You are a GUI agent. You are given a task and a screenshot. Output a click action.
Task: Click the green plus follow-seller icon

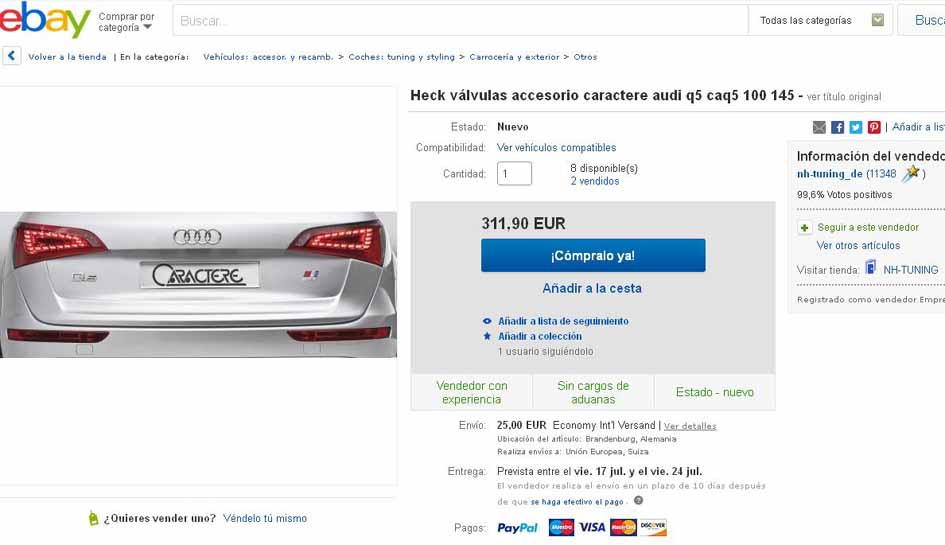coord(804,228)
